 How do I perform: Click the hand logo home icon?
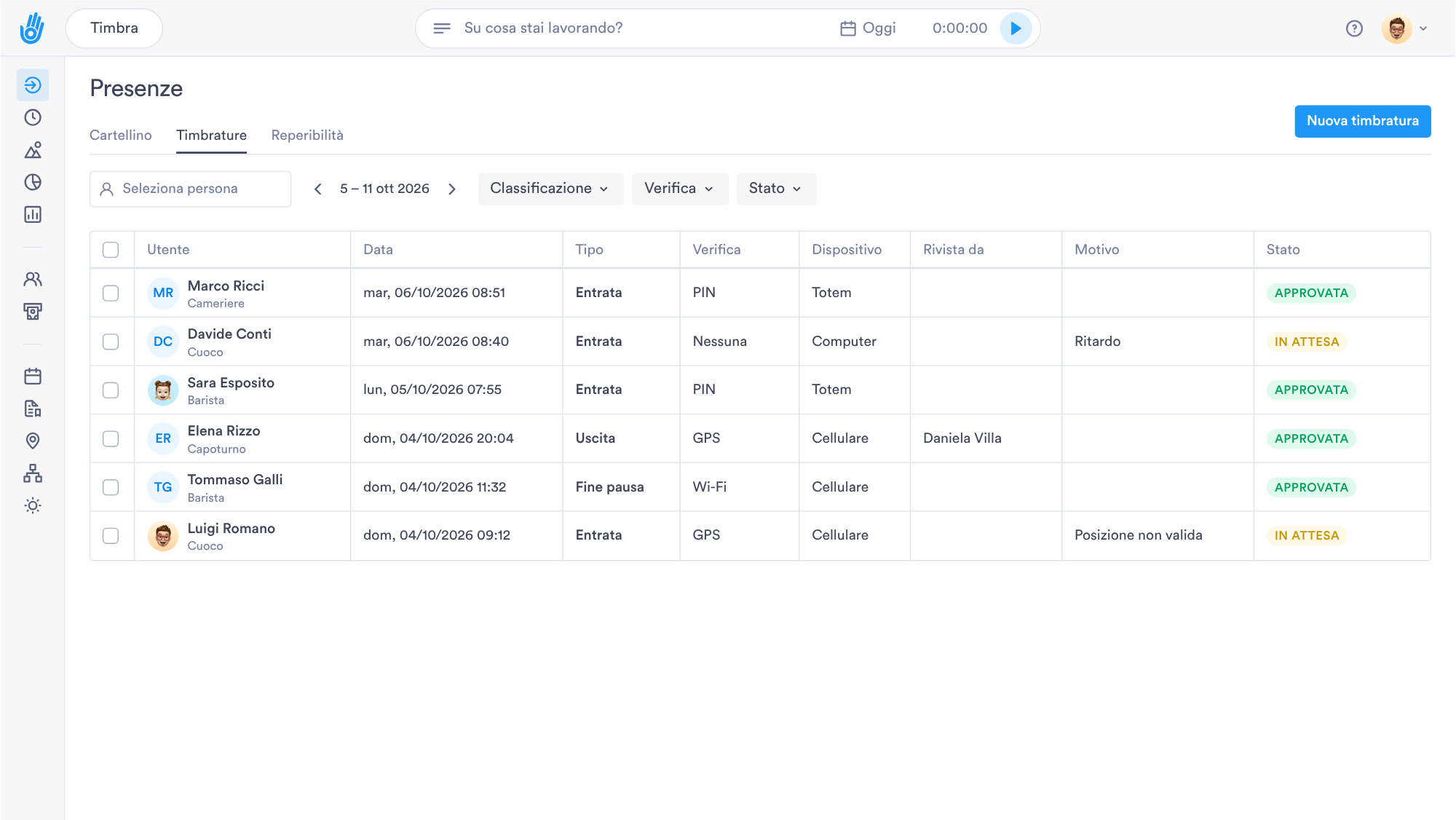(32, 28)
